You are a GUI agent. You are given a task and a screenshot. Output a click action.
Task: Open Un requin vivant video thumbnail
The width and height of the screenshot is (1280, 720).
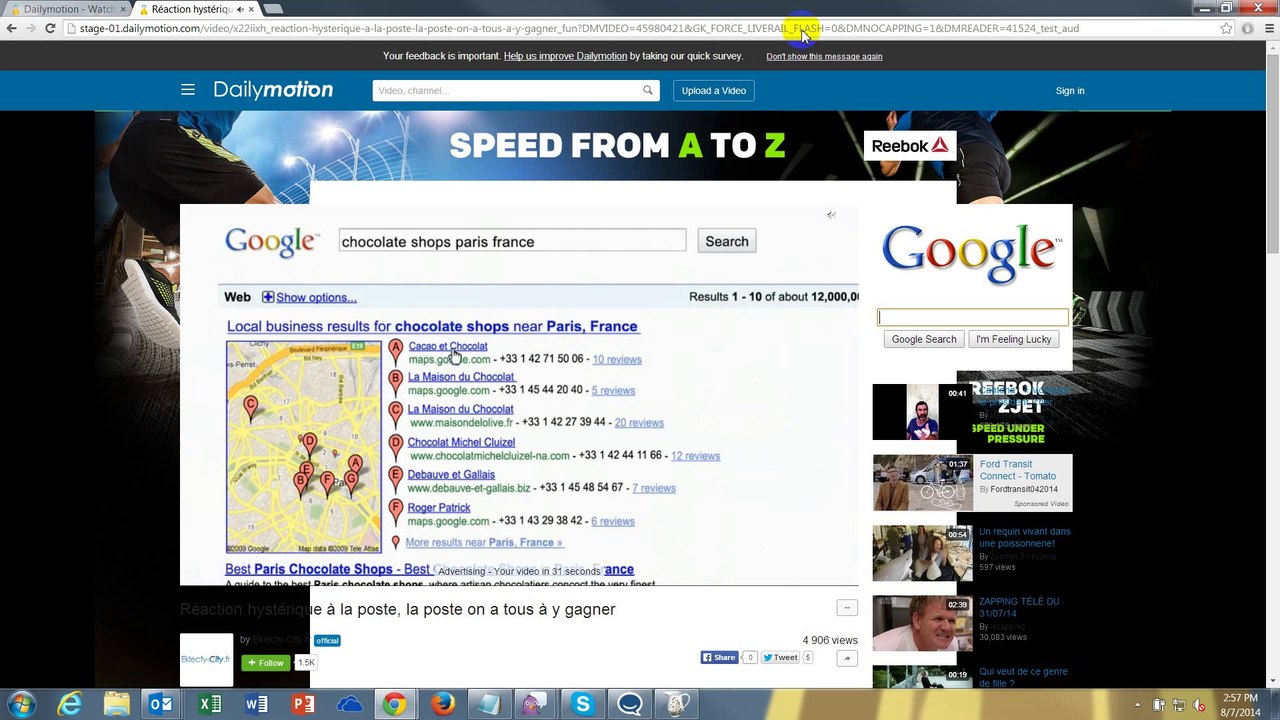click(x=922, y=553)
